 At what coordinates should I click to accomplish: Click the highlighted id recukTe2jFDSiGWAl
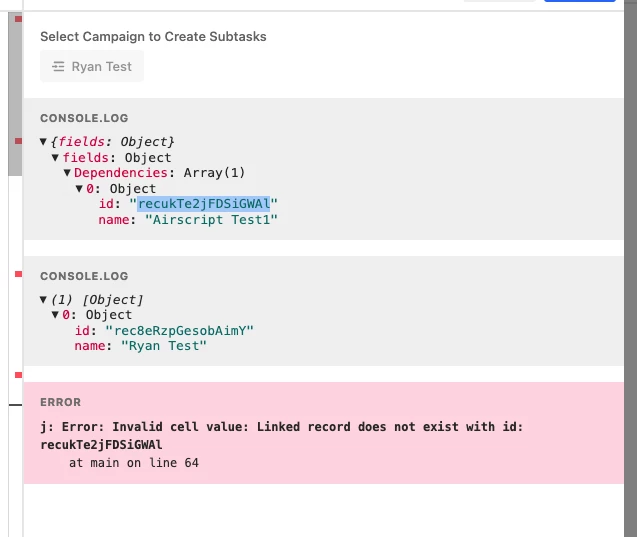[204, 204]
